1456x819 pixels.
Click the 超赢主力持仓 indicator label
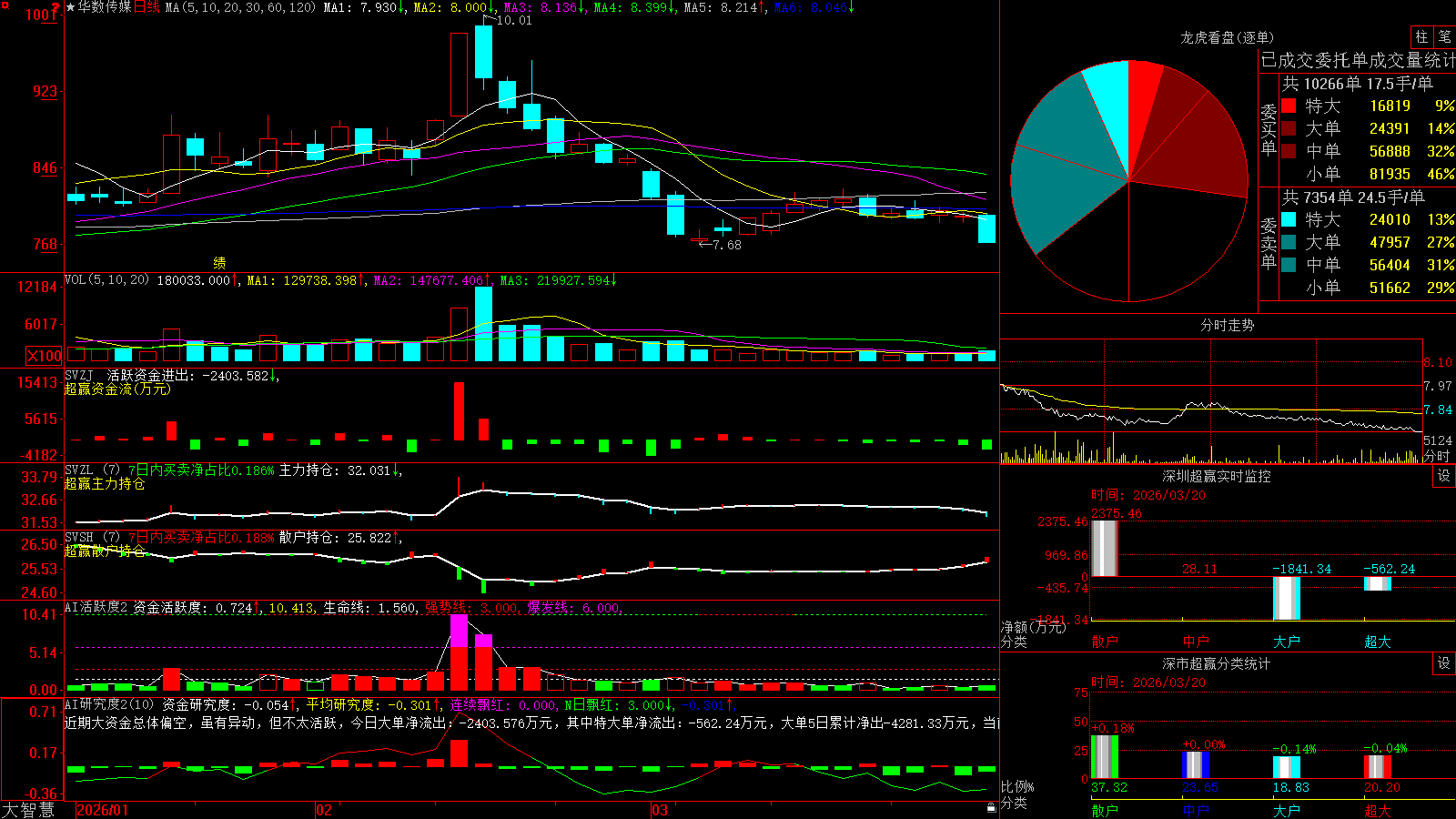(x=105, y=483)
